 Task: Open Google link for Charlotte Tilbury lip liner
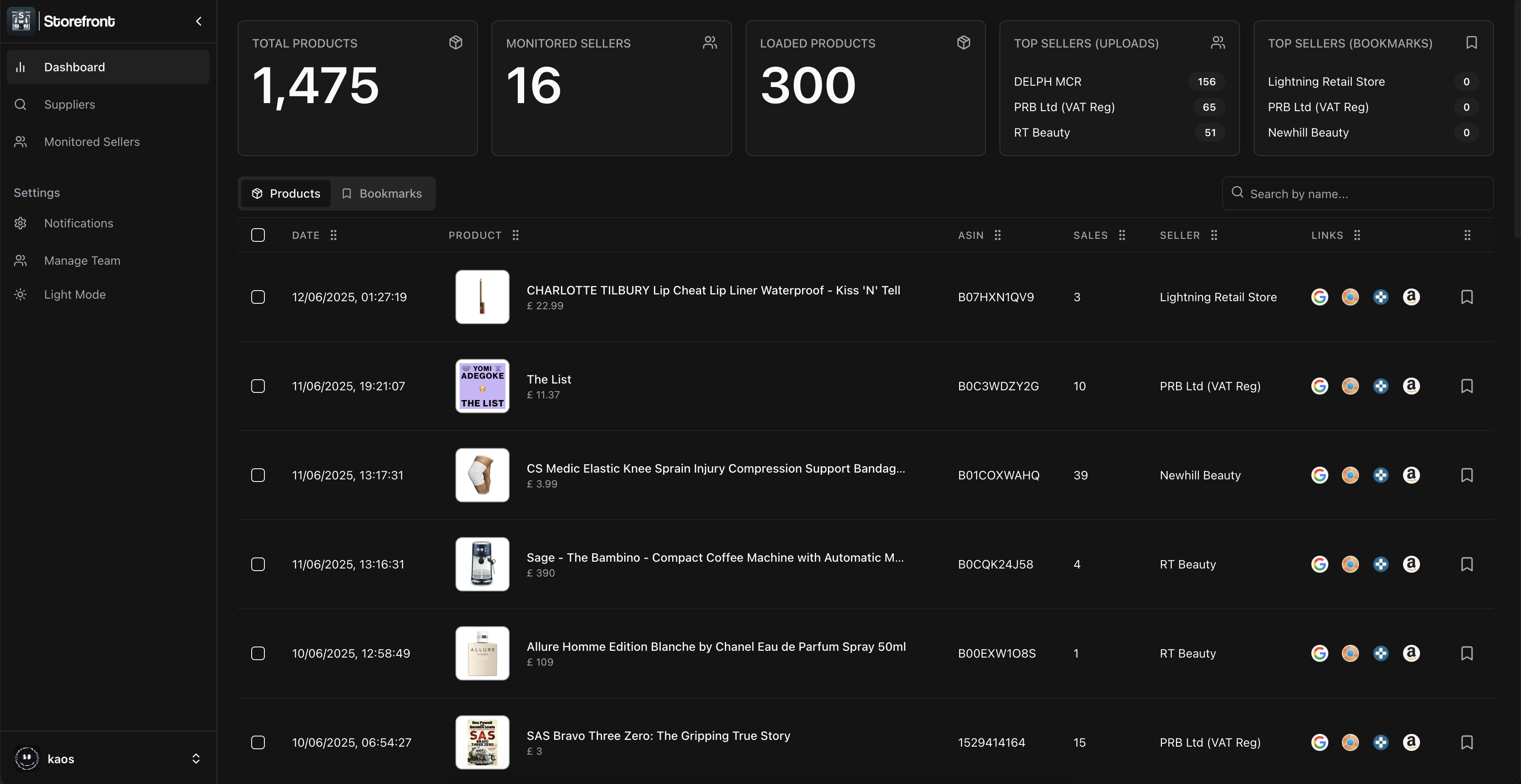(1320, 297)
